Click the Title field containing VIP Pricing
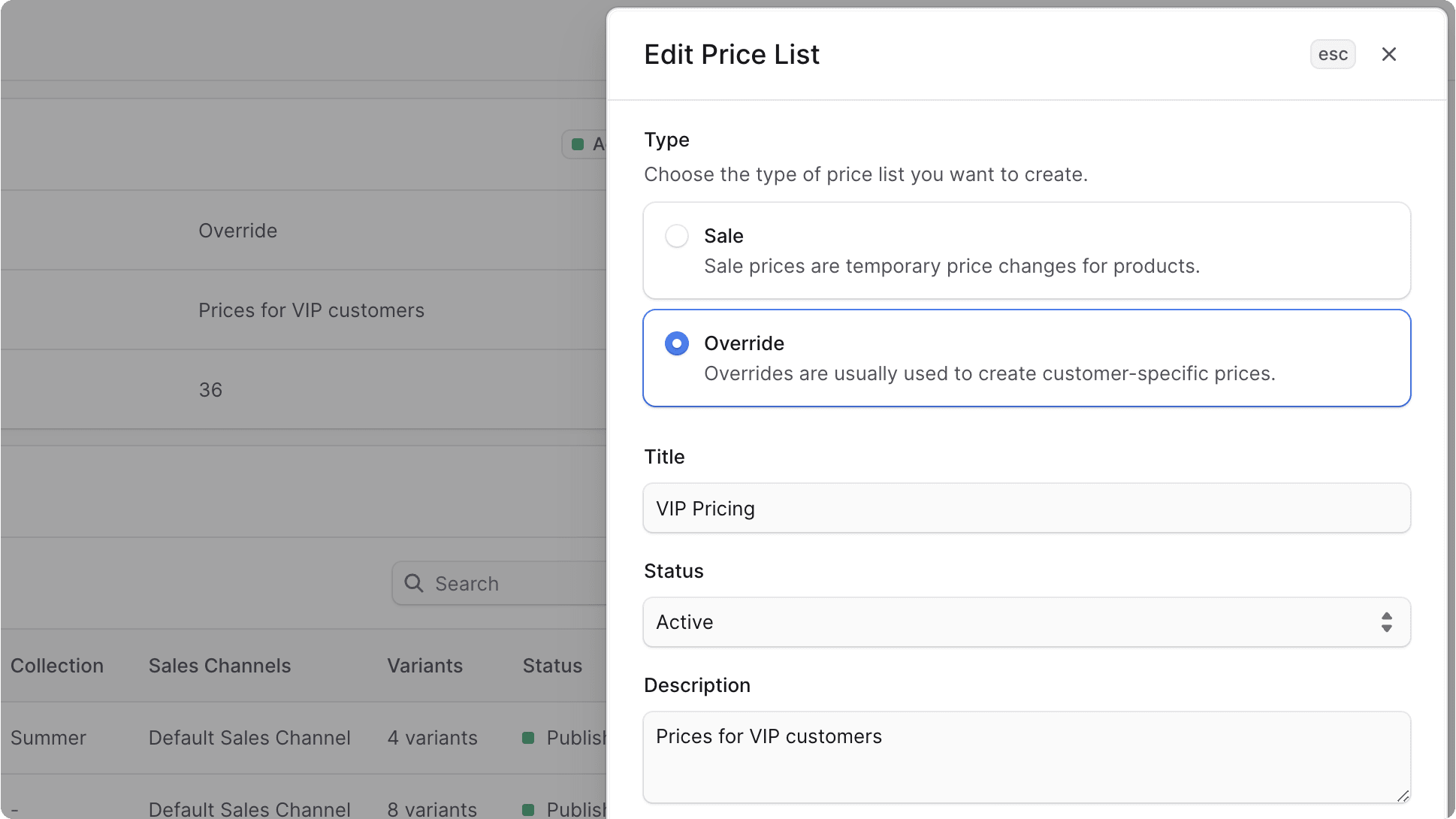The height and width of the screenshot is (819, 1456). click(1026, 508)
